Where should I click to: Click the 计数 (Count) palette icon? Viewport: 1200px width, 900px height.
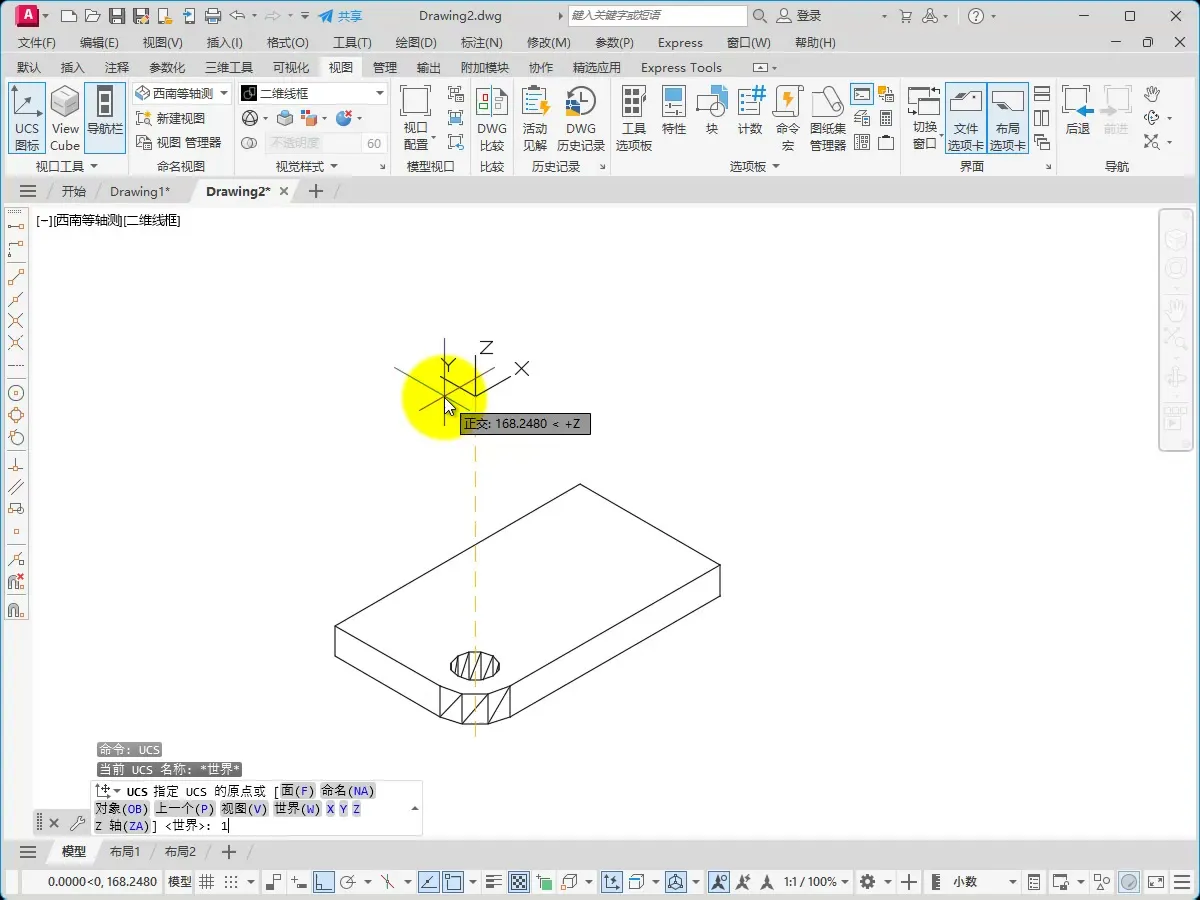pos(750,111)
